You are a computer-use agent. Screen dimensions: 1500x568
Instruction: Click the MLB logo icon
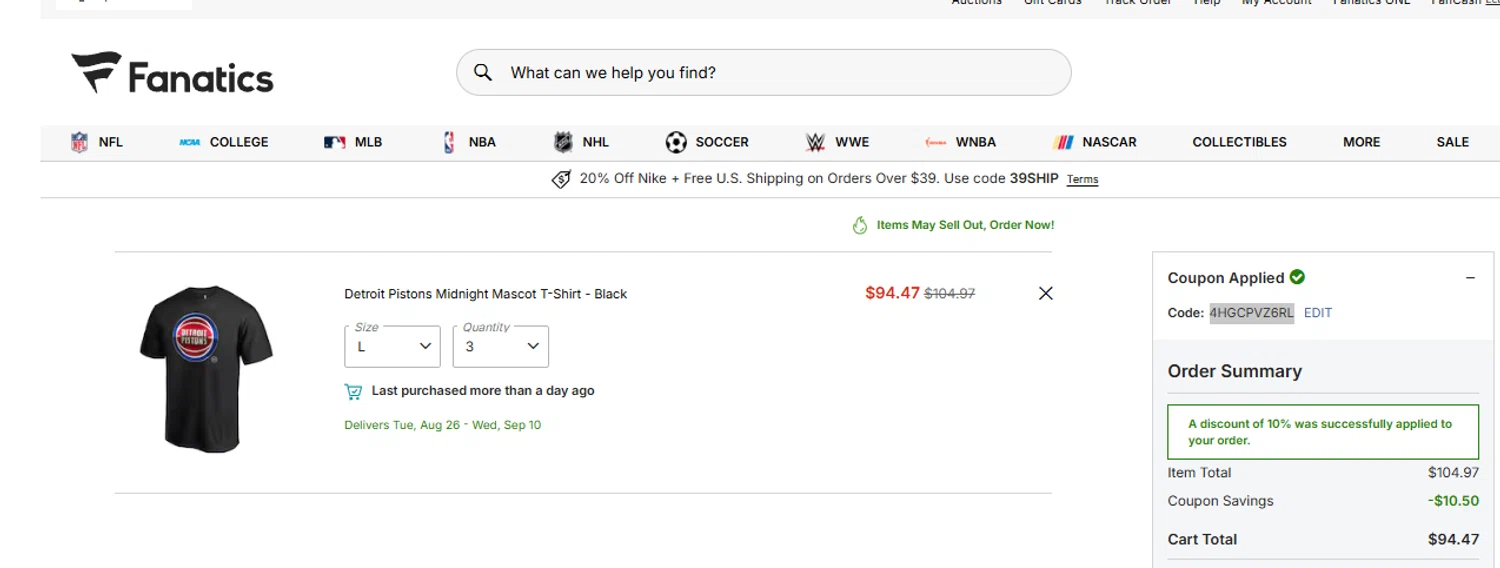(x=334, y=142)
